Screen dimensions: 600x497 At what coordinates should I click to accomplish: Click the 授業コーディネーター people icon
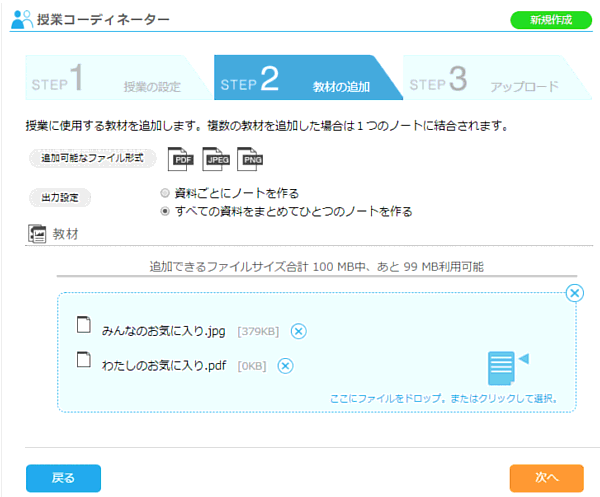tap(22, 20)
